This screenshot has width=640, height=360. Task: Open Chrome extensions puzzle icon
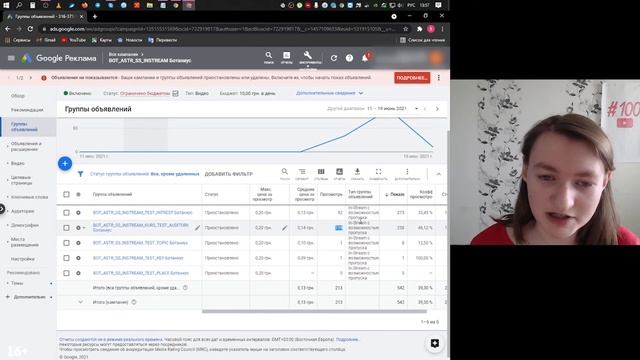pyautogui.click(x=419, y=29)
